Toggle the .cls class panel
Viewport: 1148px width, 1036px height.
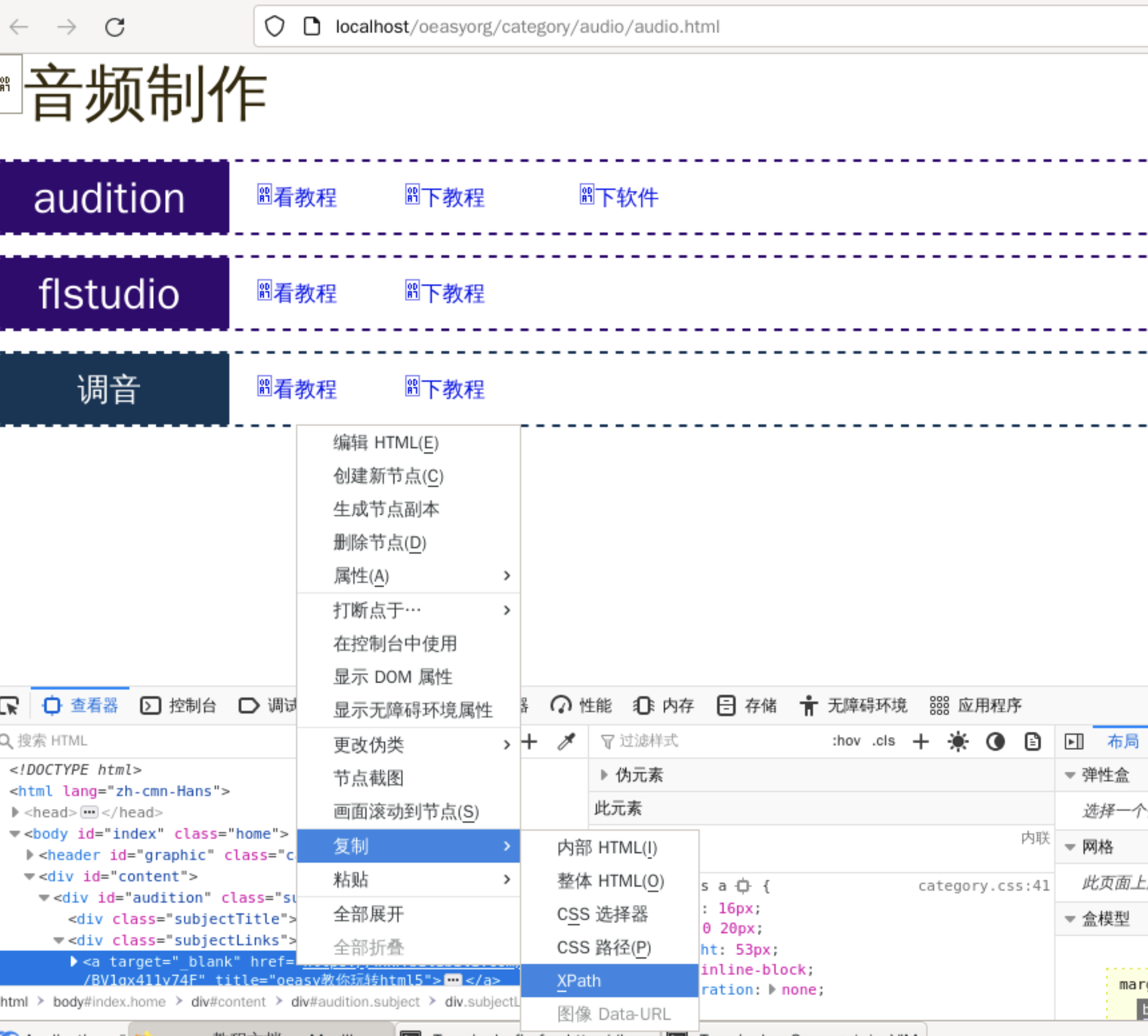click(883, 741)
